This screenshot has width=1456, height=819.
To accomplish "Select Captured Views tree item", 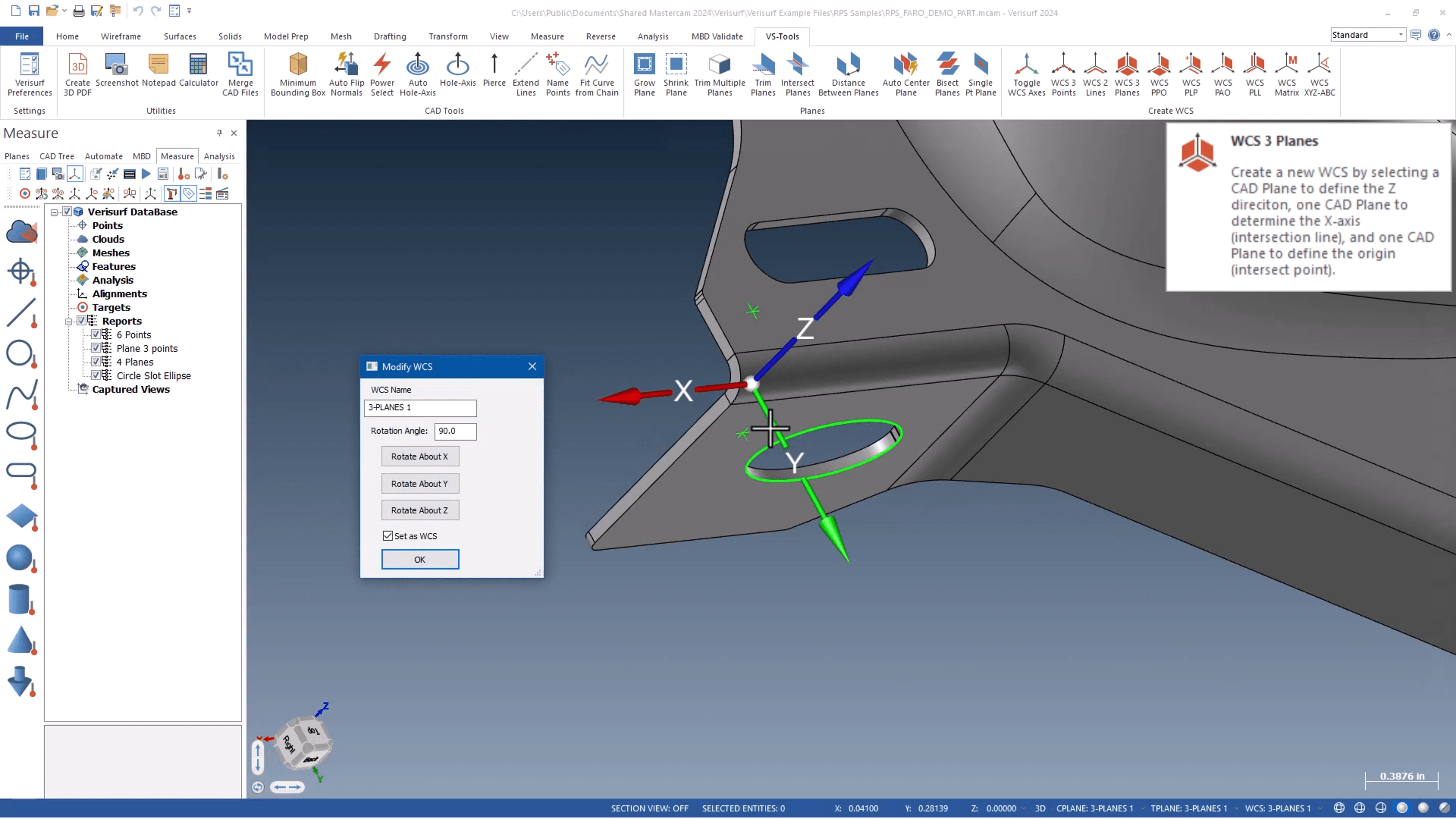I will click(130, 389).
